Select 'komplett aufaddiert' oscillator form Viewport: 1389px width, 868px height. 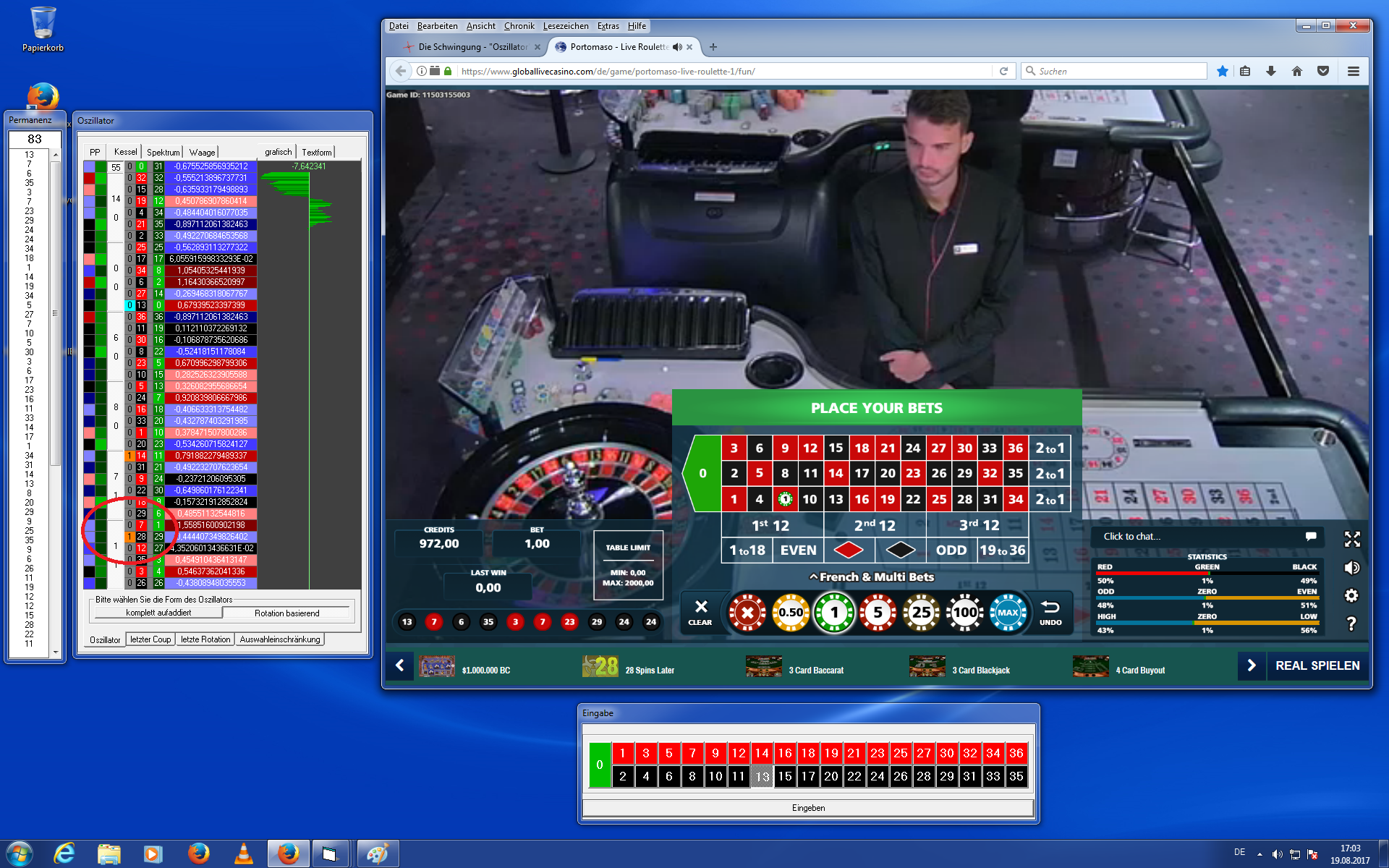tap(158, 613)
